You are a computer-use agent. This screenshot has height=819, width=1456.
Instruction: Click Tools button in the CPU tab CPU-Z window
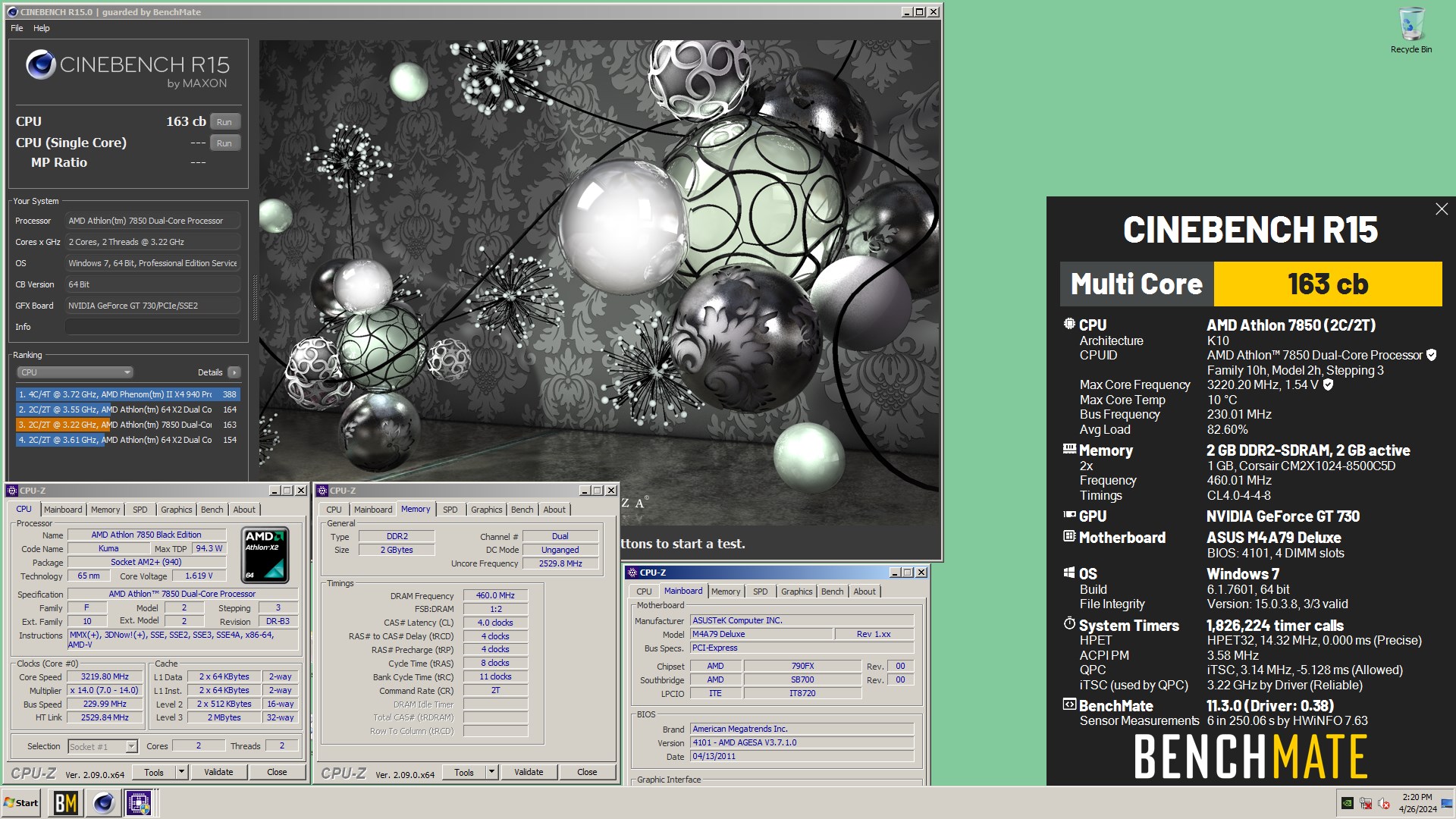(154, 773)
